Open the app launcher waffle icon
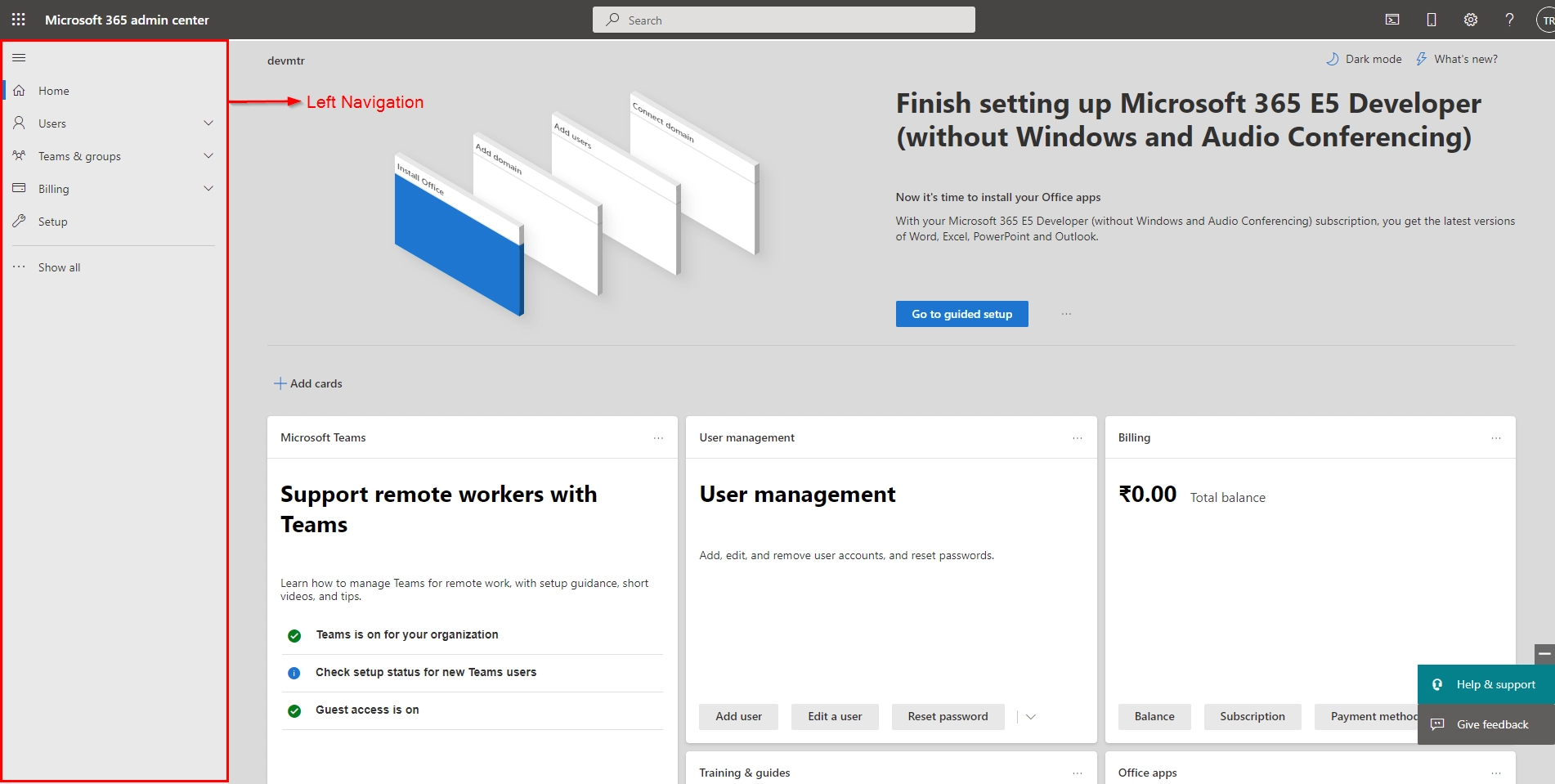Image resolution: width=1555 pixels, height=784 pixels. pos(19,20)
